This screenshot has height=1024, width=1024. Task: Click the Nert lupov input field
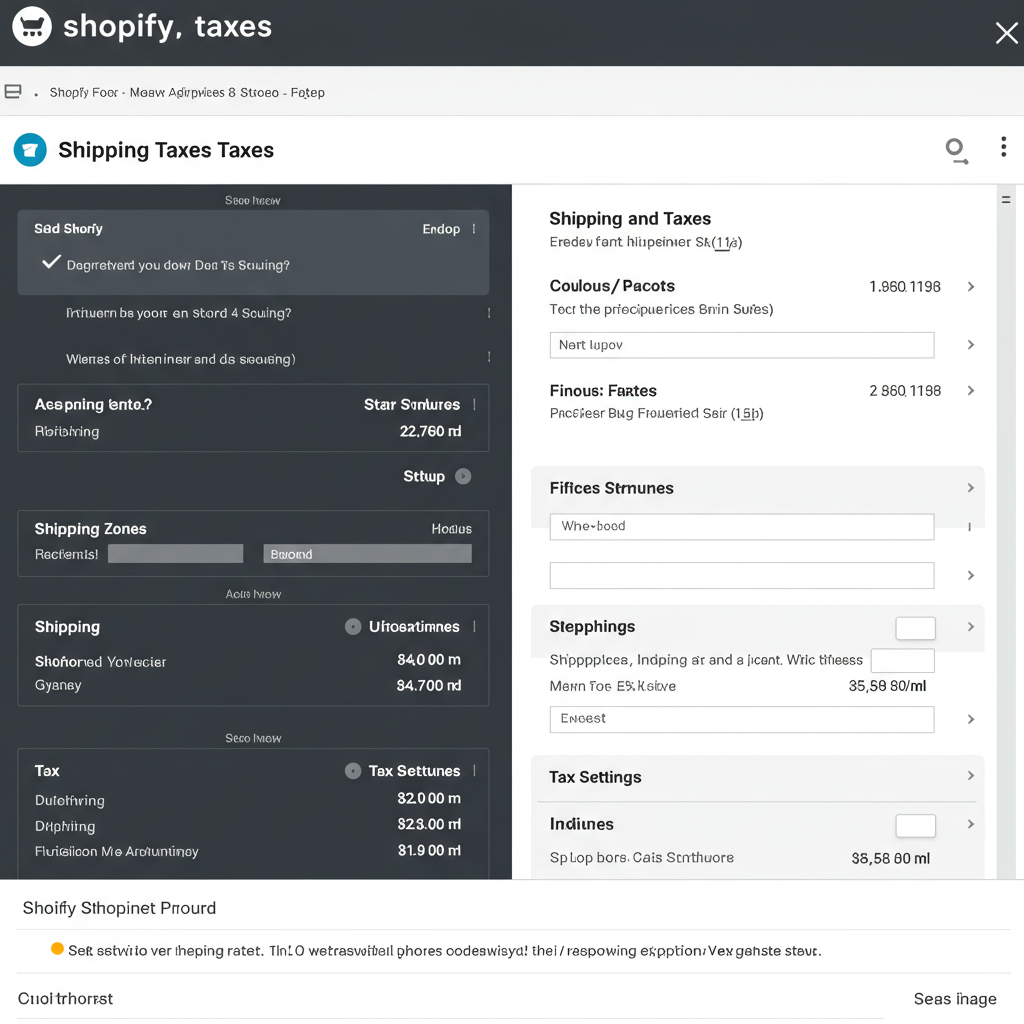(x=742, y=345)
